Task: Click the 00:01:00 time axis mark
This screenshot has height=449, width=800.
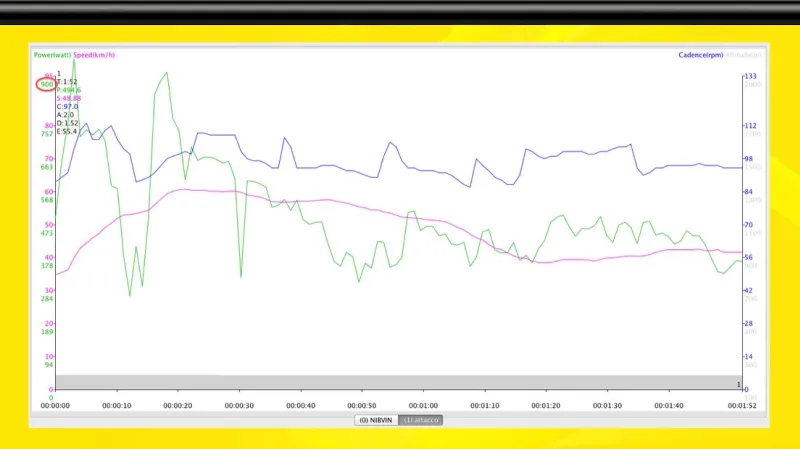Action: [x=423, y=405]
